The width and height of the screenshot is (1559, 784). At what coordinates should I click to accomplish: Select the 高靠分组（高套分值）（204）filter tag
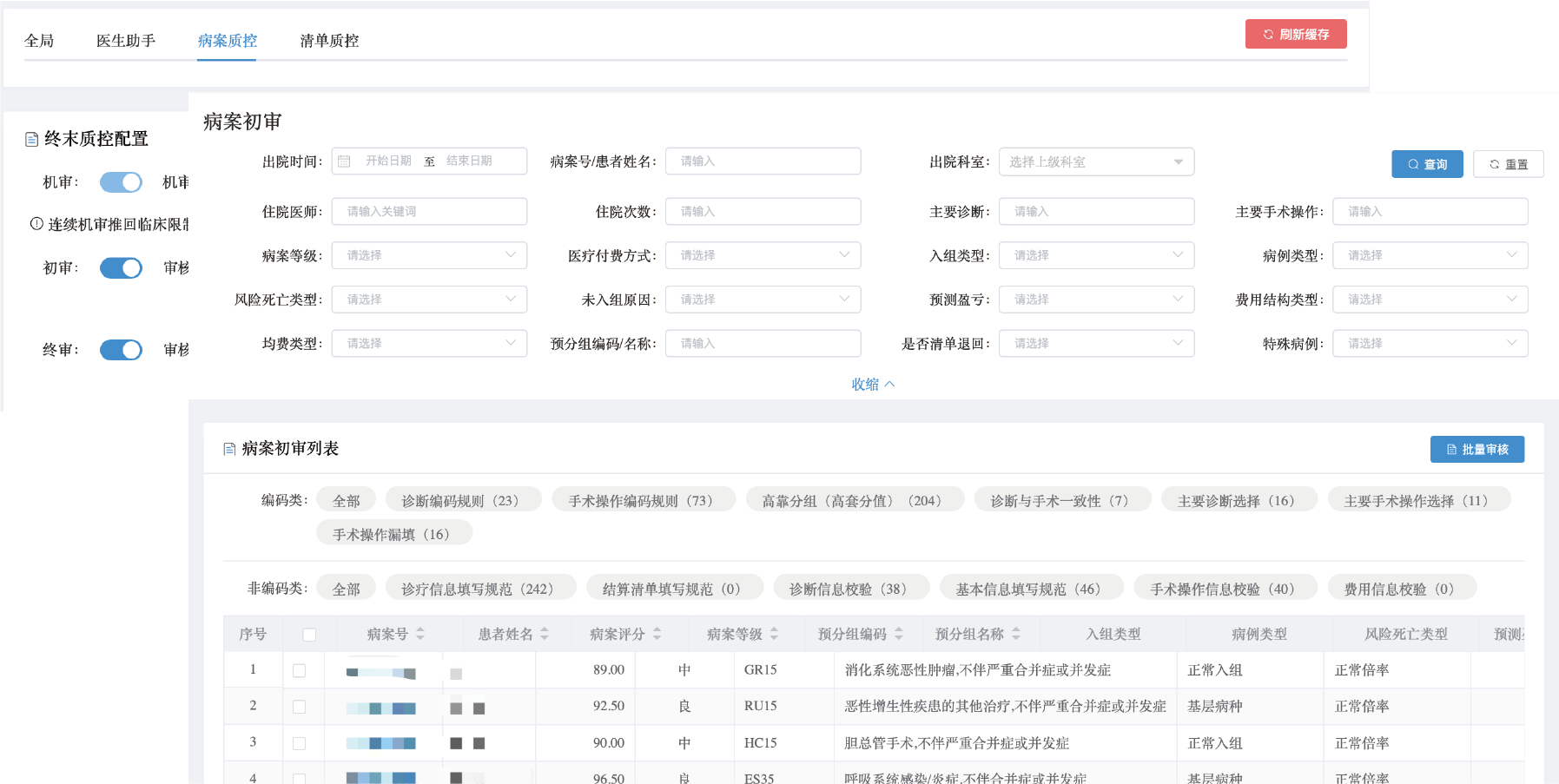855,500
